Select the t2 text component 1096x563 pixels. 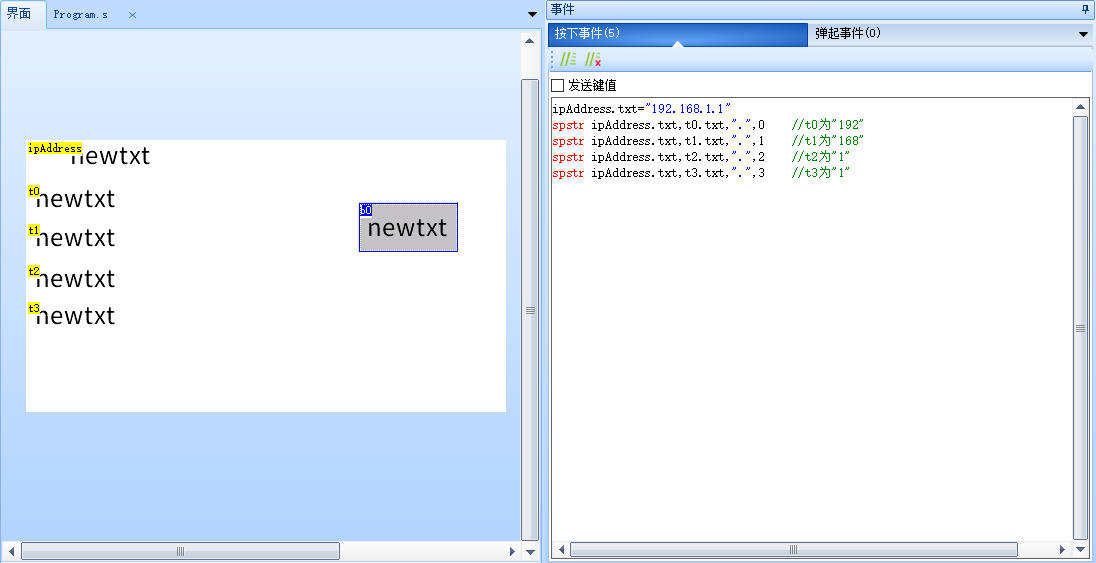click(x=75, y=278)
